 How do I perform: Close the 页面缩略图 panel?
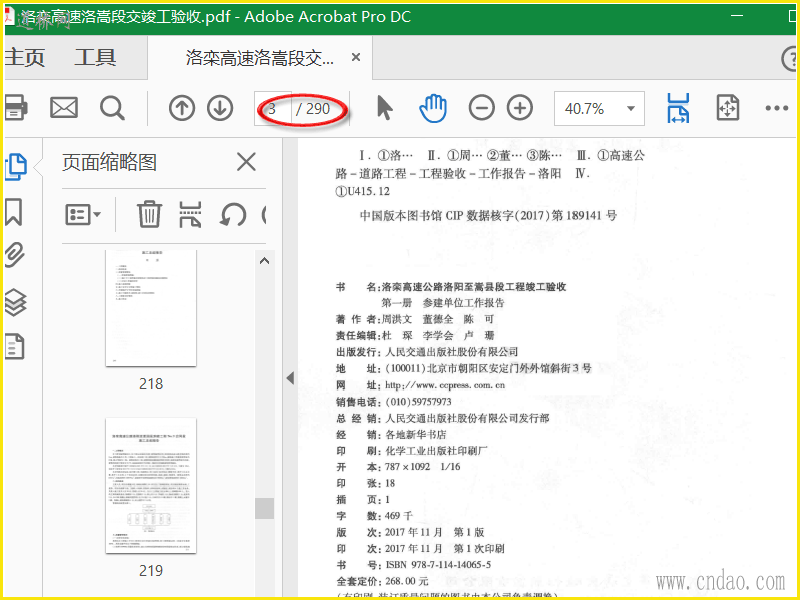(x=246, y=163)
